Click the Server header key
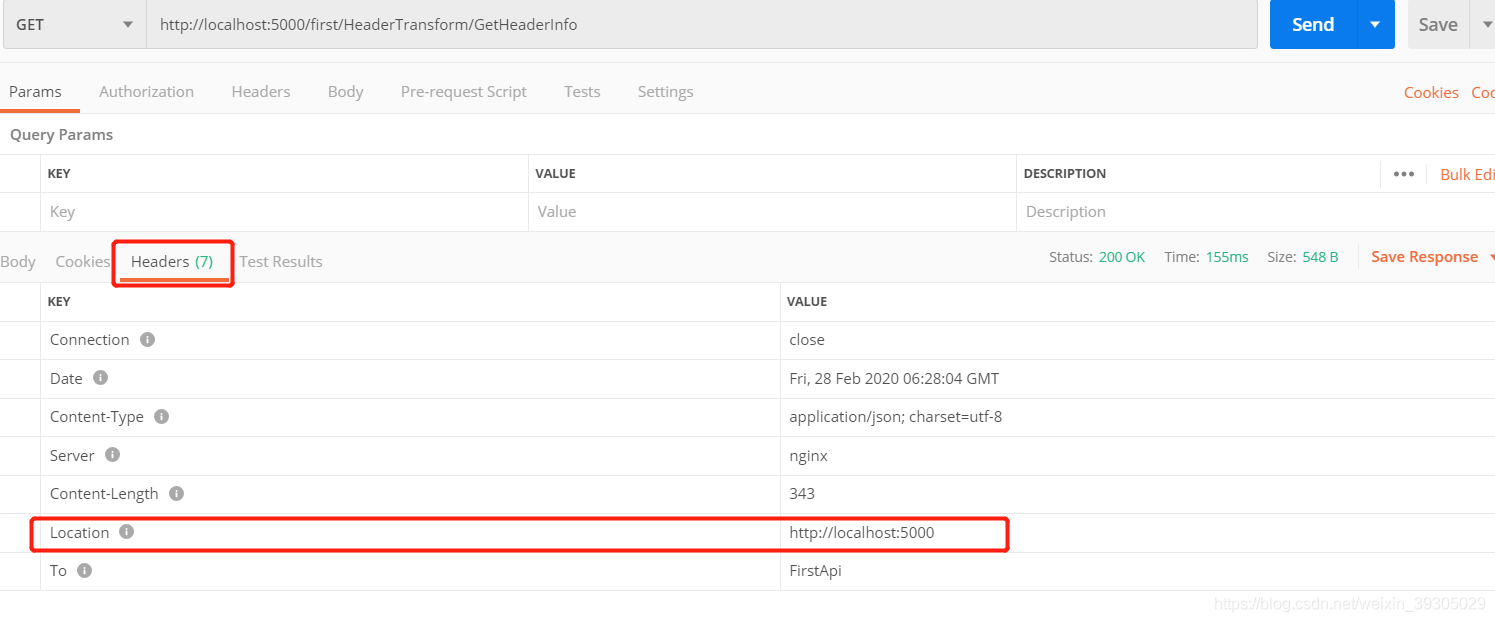The width and height of the screenshot is (1495, 622). pos(72,456)
